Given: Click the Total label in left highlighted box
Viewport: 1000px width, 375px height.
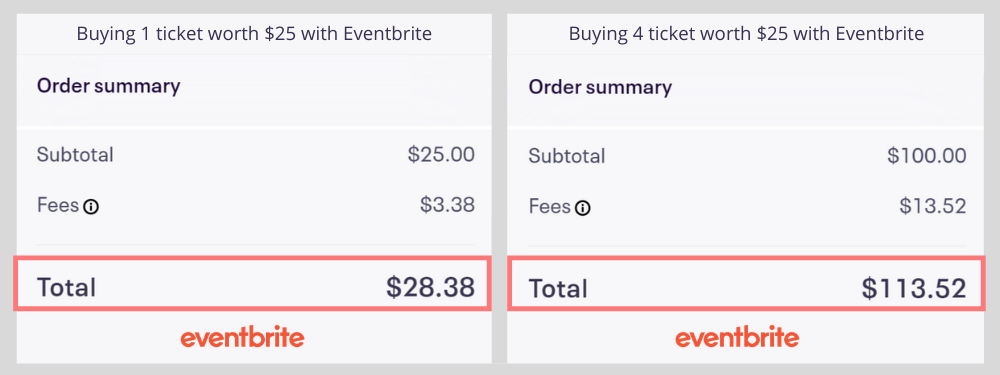Looking at the screenshot, I should tap(66, 288).
